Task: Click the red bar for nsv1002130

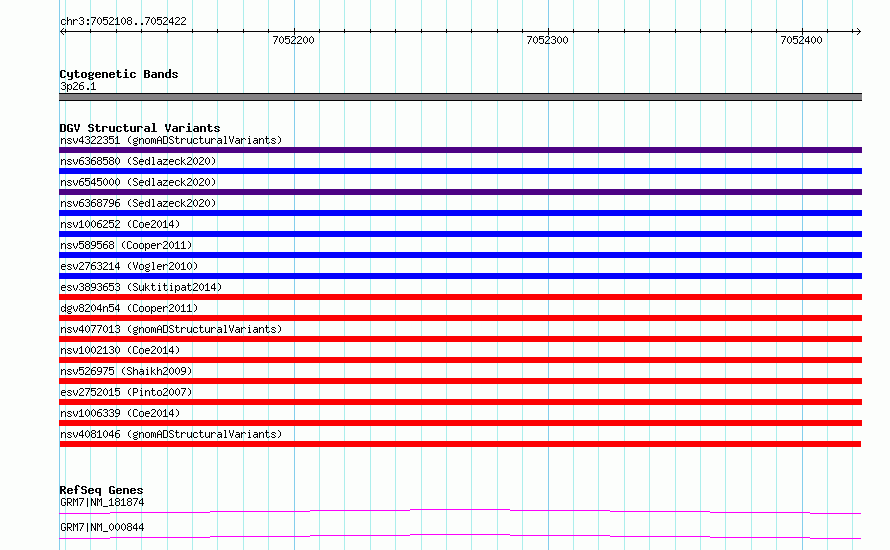Action: click(460, 360)
